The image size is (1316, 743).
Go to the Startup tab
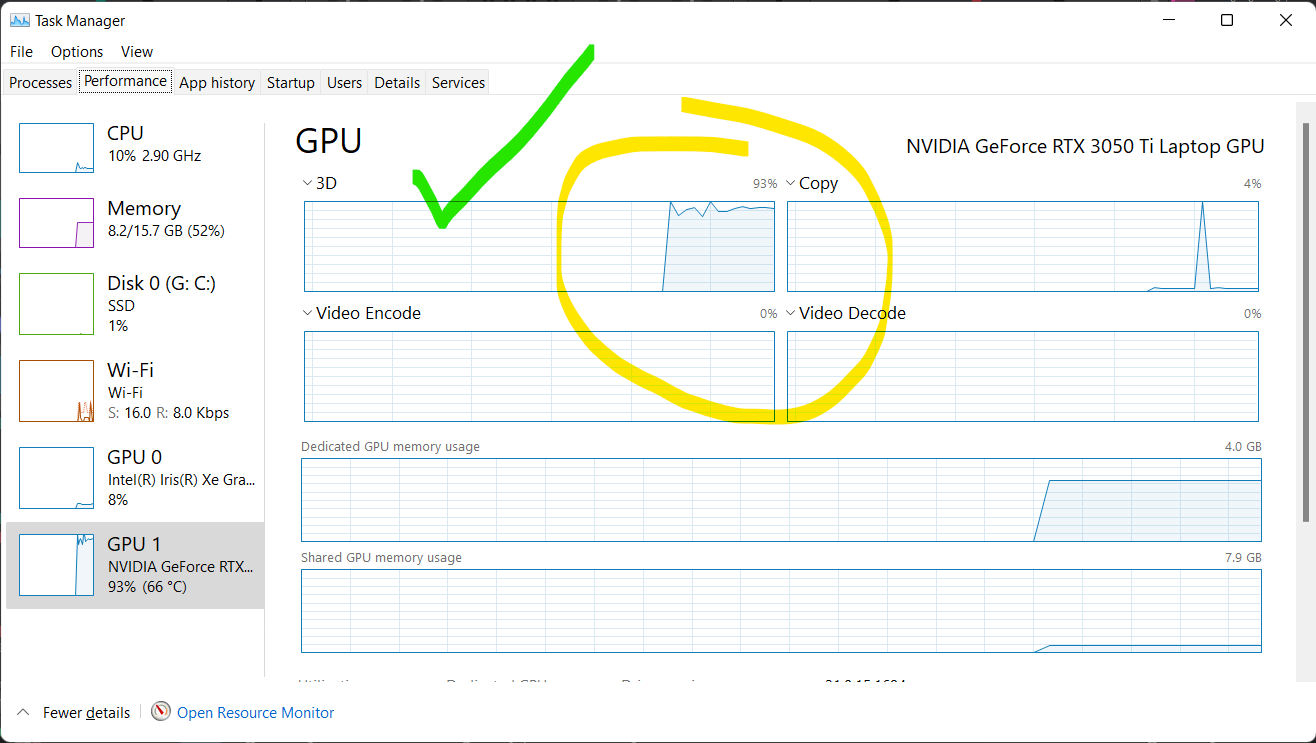tap(291, 83)
